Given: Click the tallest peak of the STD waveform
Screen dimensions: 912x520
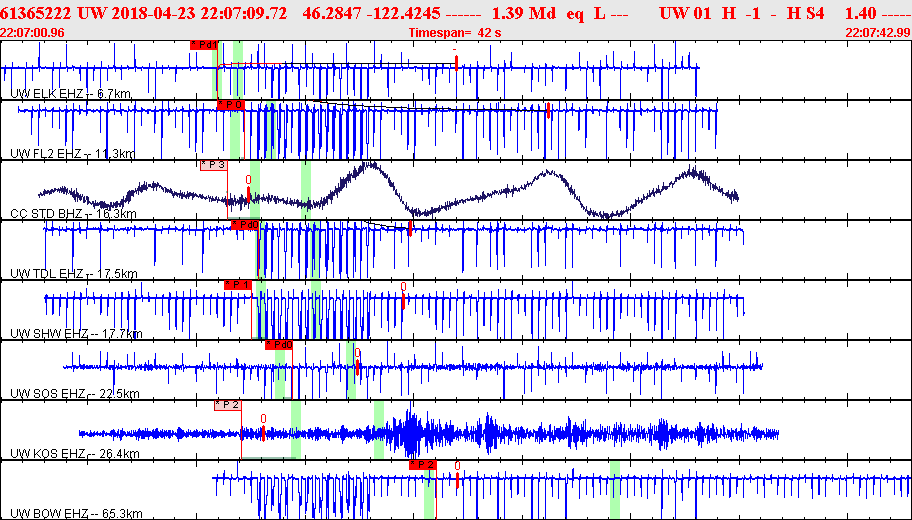Looking at the screenshot, I should point(369,166).
